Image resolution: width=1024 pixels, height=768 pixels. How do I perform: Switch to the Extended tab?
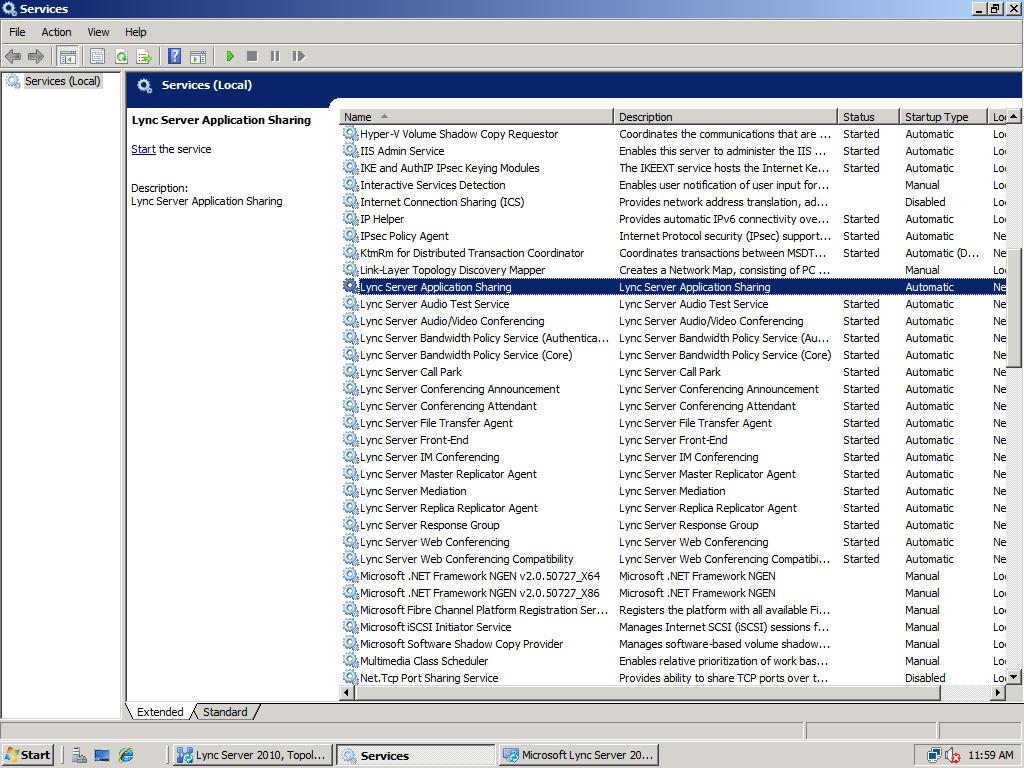click(160, 712)
